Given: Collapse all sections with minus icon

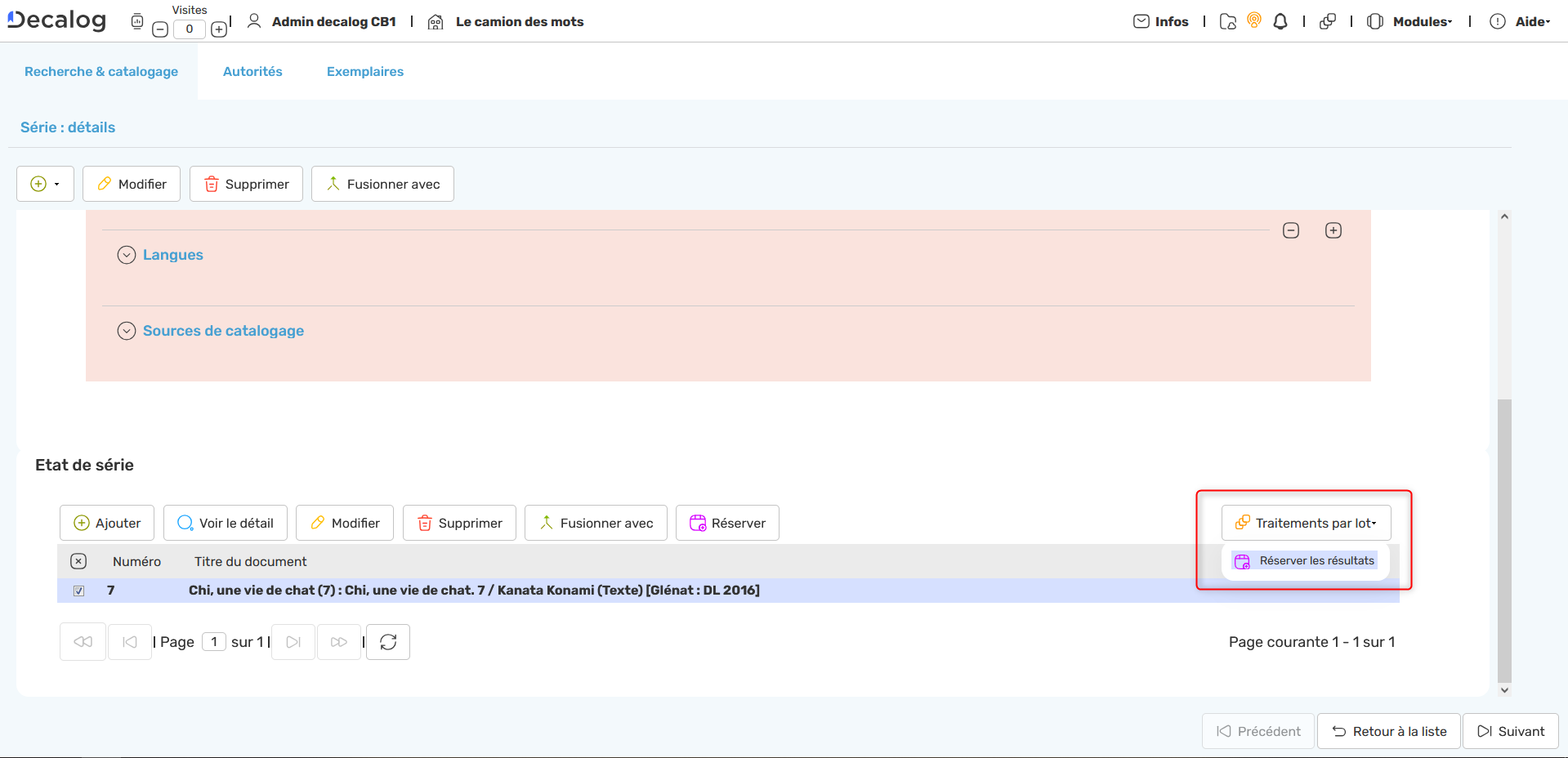Looking at the screenshot, I should pos(1291,230).
